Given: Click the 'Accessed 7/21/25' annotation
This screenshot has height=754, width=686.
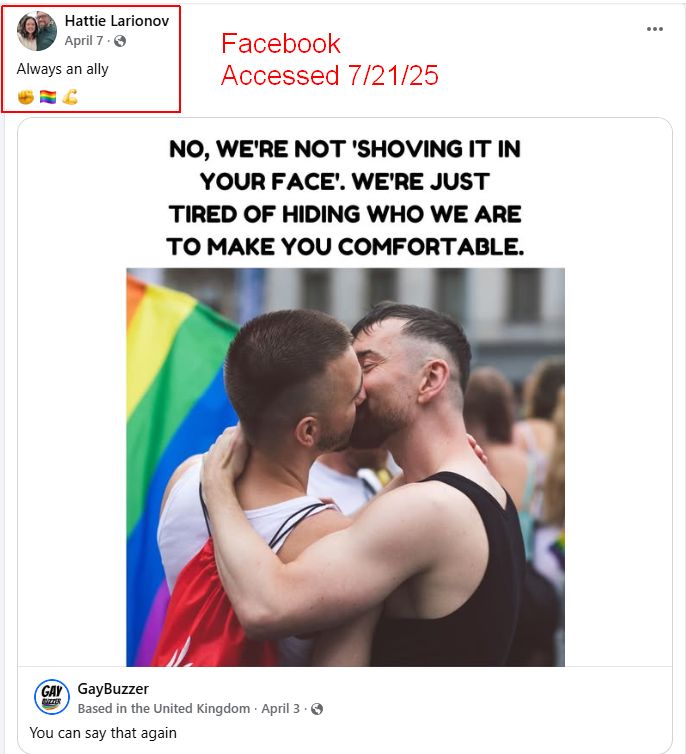Looking at the screenshot, I should (x=330, y=75).
